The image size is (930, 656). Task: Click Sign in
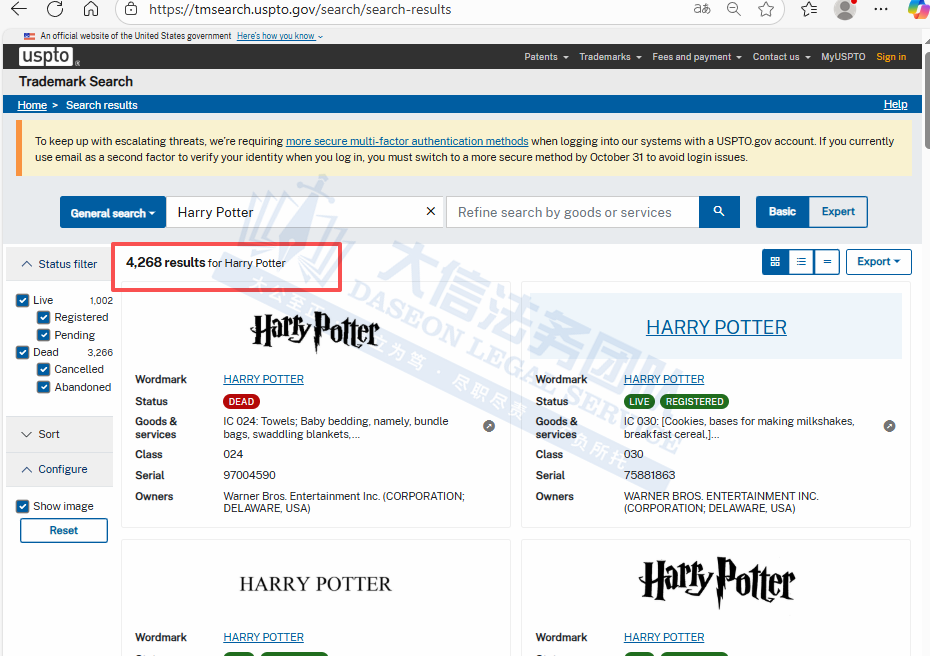click(x=891, y=57)
